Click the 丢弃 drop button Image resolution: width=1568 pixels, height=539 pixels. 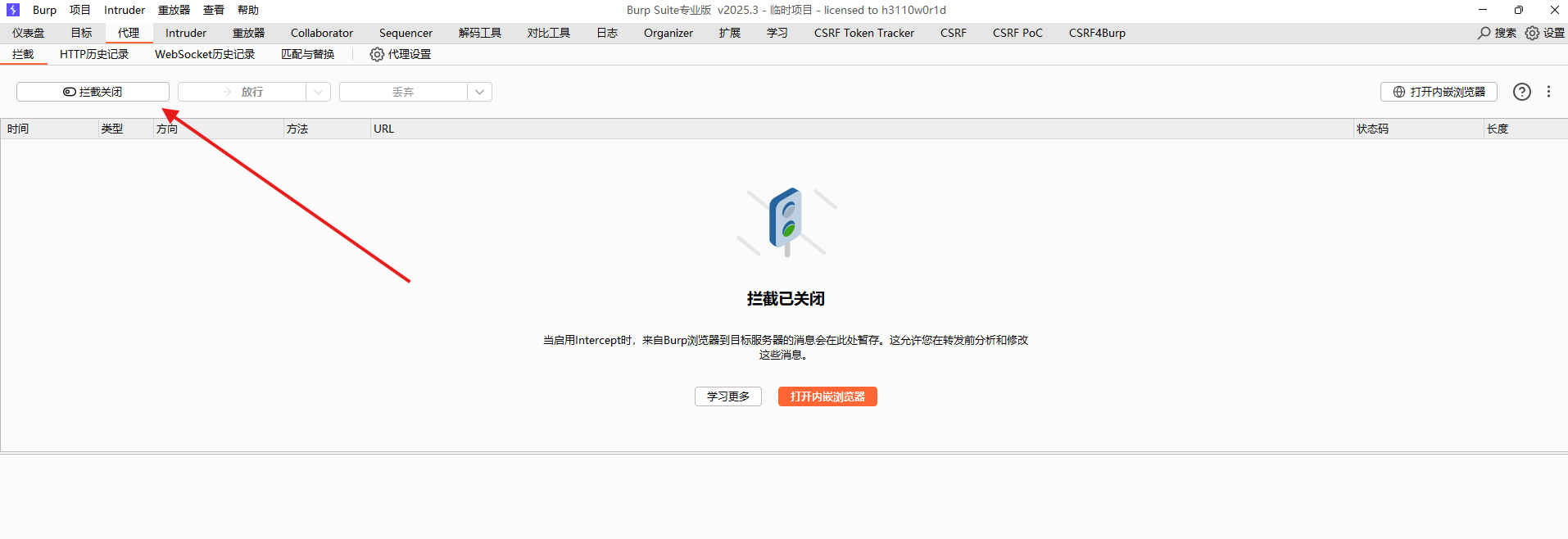coord(403,92)
